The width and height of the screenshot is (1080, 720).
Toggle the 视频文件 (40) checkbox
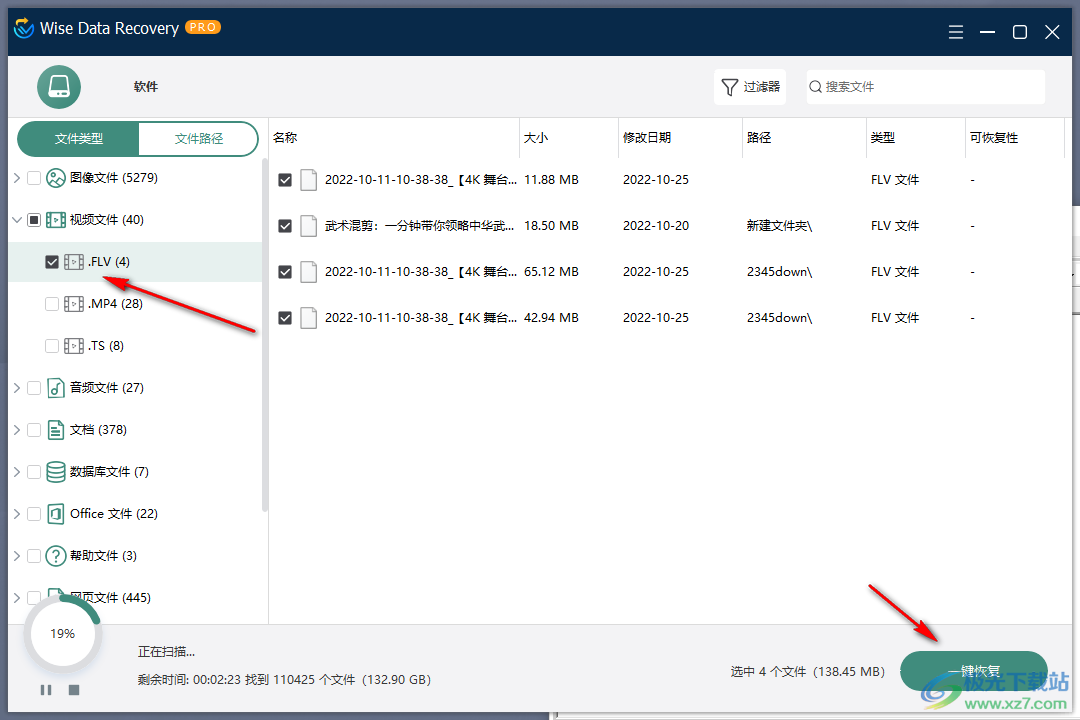coord(34,220)
